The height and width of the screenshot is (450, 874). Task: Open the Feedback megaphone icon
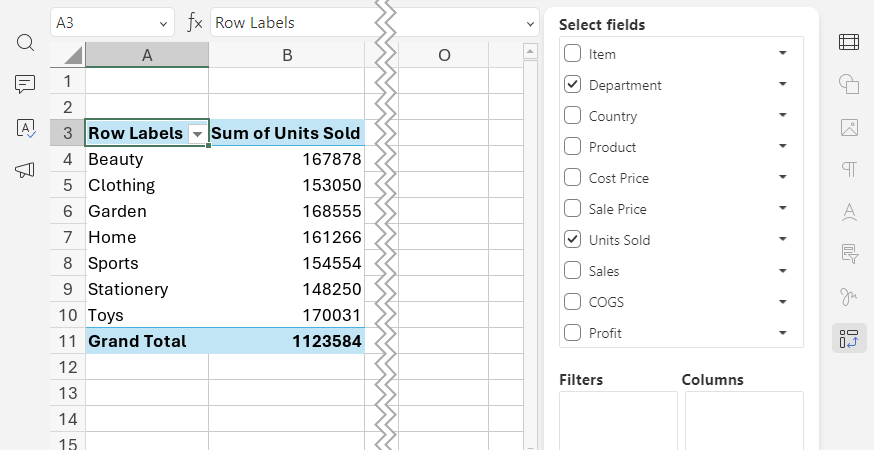pos(25,170)
